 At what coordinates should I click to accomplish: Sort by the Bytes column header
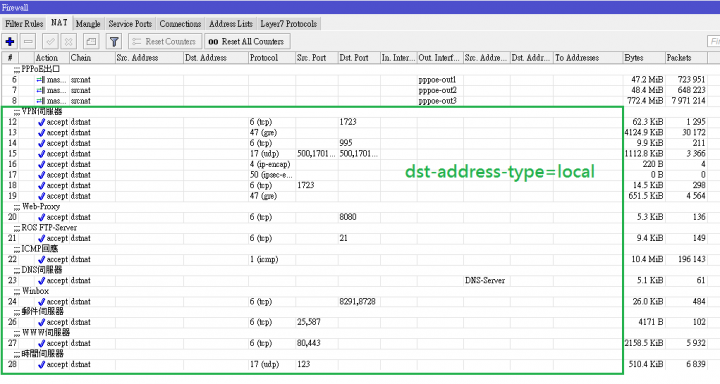coord(644,58)
